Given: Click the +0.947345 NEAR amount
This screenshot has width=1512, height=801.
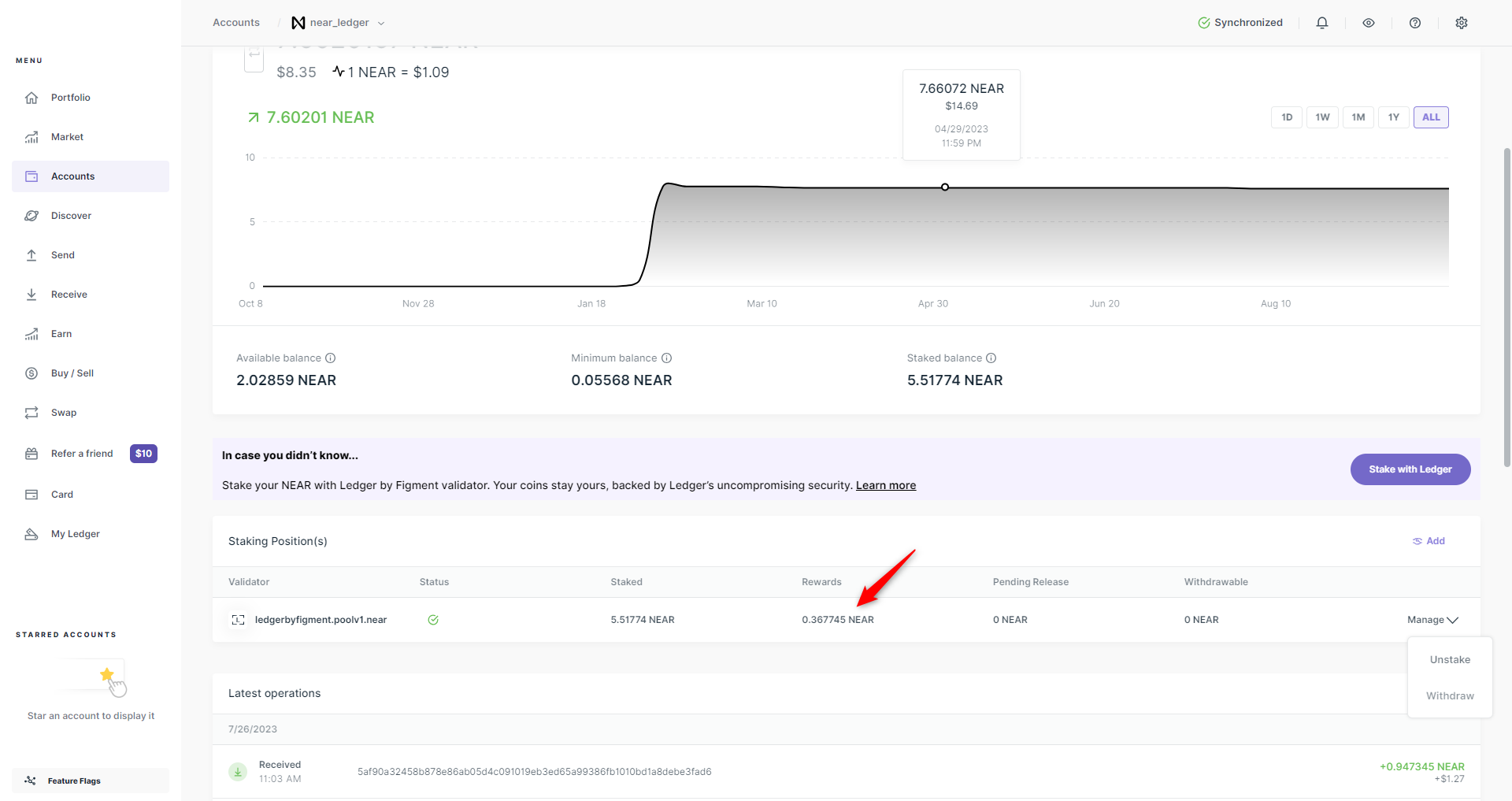Looking at the screenshot, I should 1422,766.
